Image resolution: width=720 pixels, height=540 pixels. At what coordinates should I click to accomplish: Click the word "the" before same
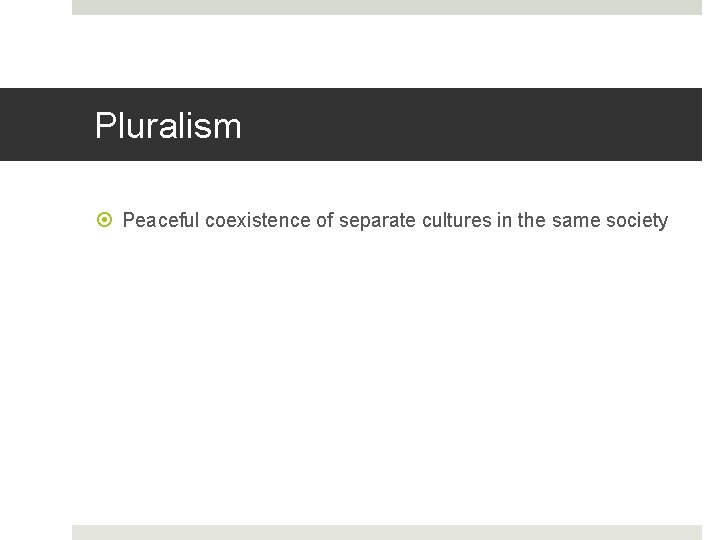(531, 221)
